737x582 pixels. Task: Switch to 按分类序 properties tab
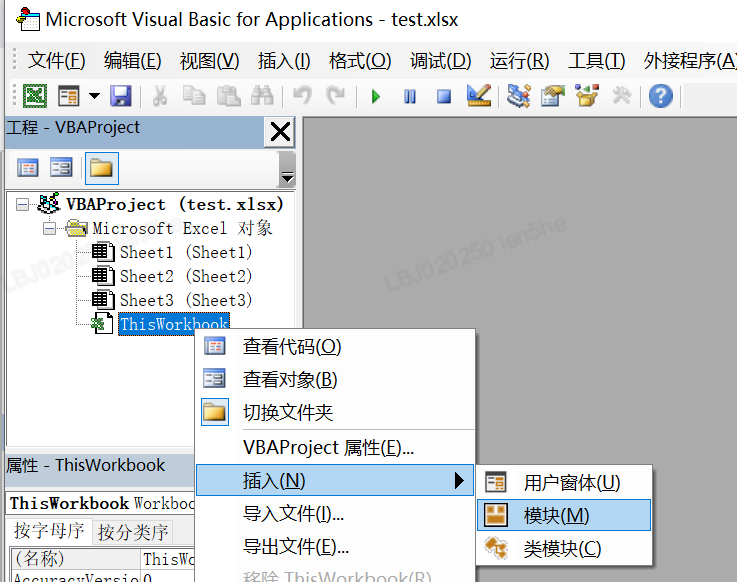click(x=133, y=532)
